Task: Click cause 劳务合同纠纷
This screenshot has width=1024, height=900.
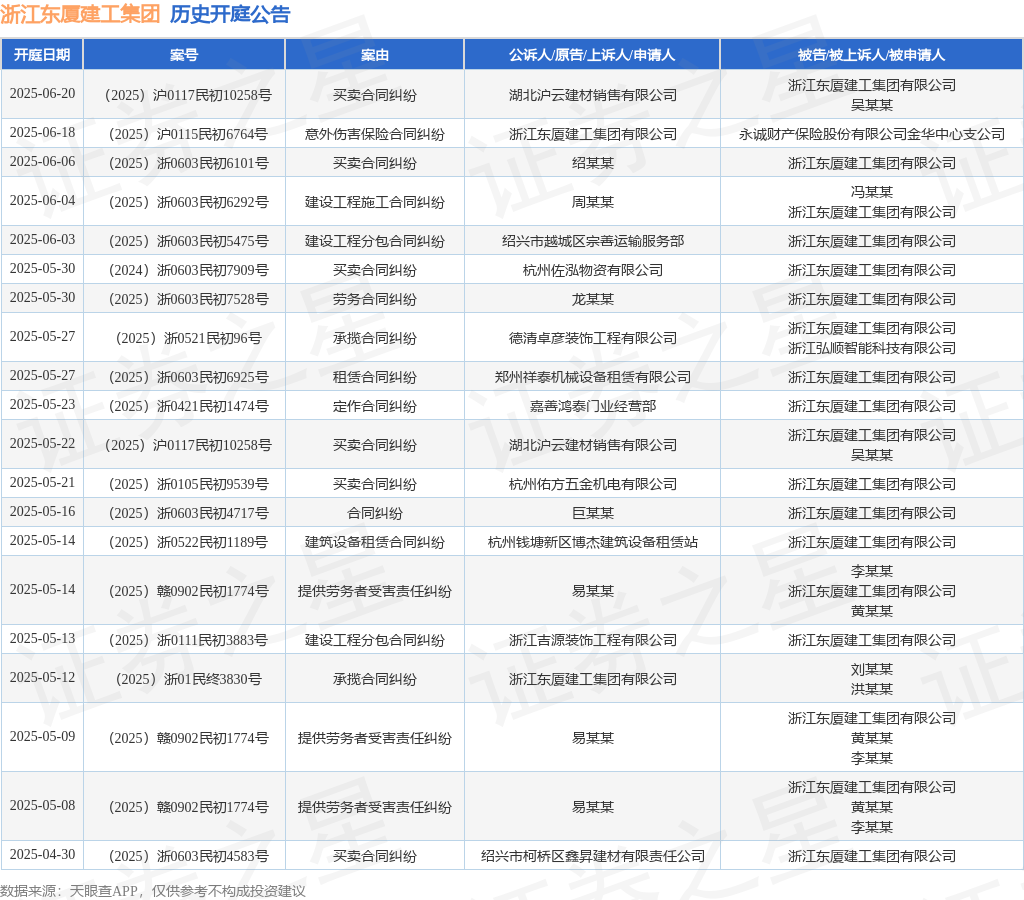Action: (x=374, y=299)
